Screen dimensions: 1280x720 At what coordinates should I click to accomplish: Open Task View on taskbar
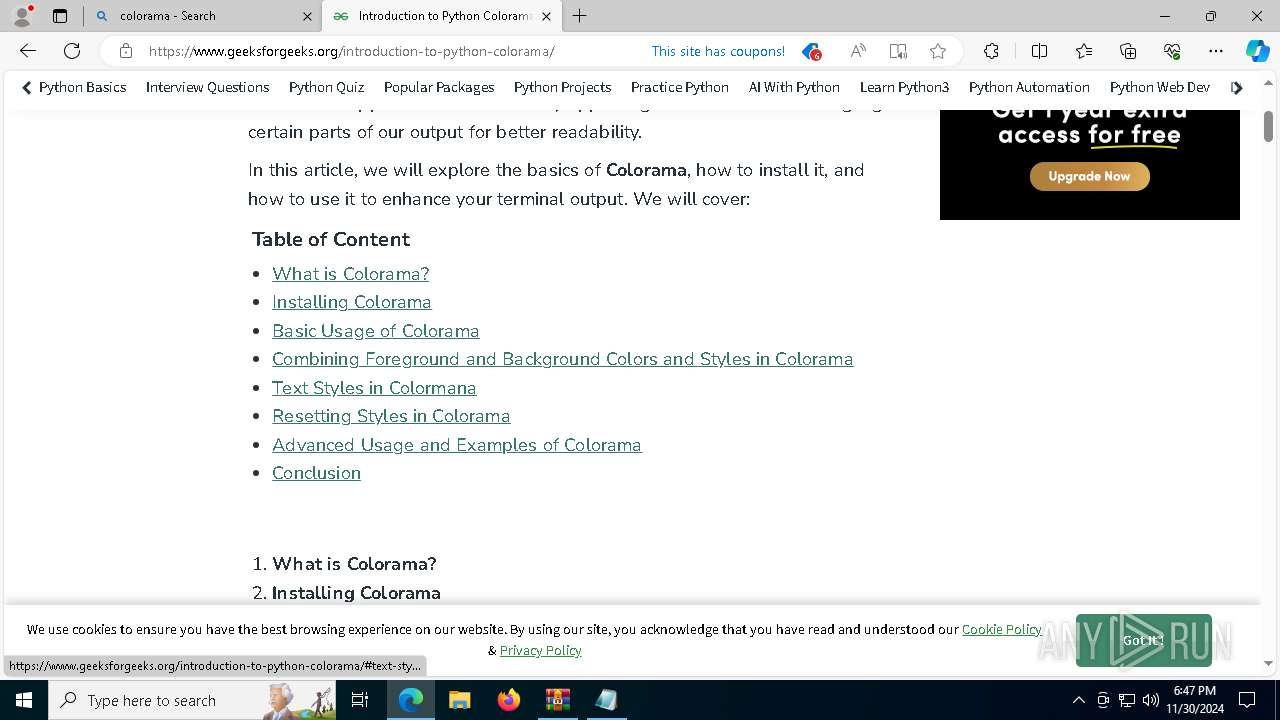pos(360,700)
